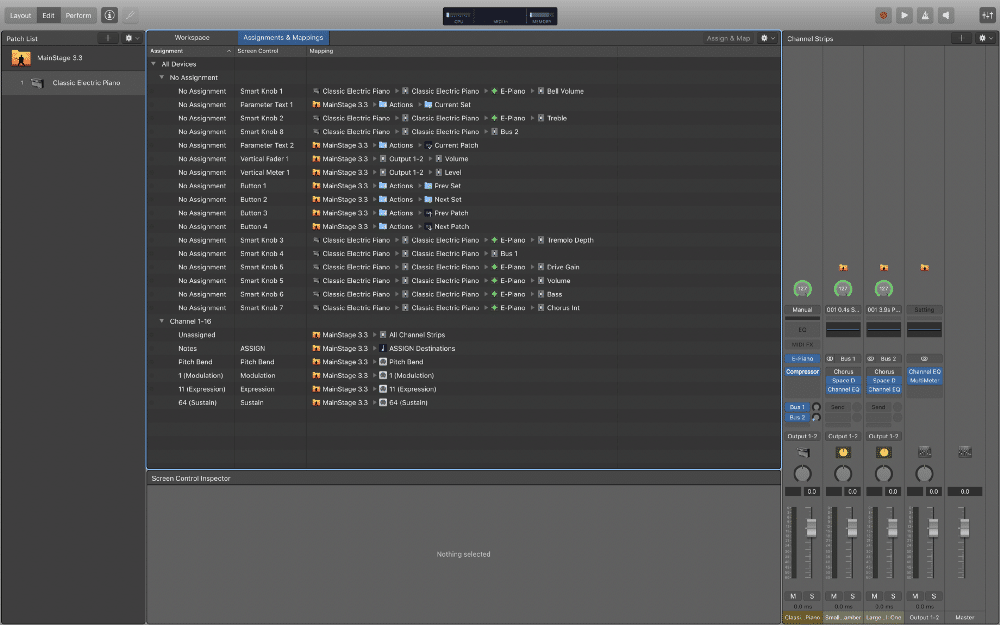This screenshot has width=1000, height=625.
Task: Click the stereo format icon on the Output 1-2 strip
Action: coord(924,359)
